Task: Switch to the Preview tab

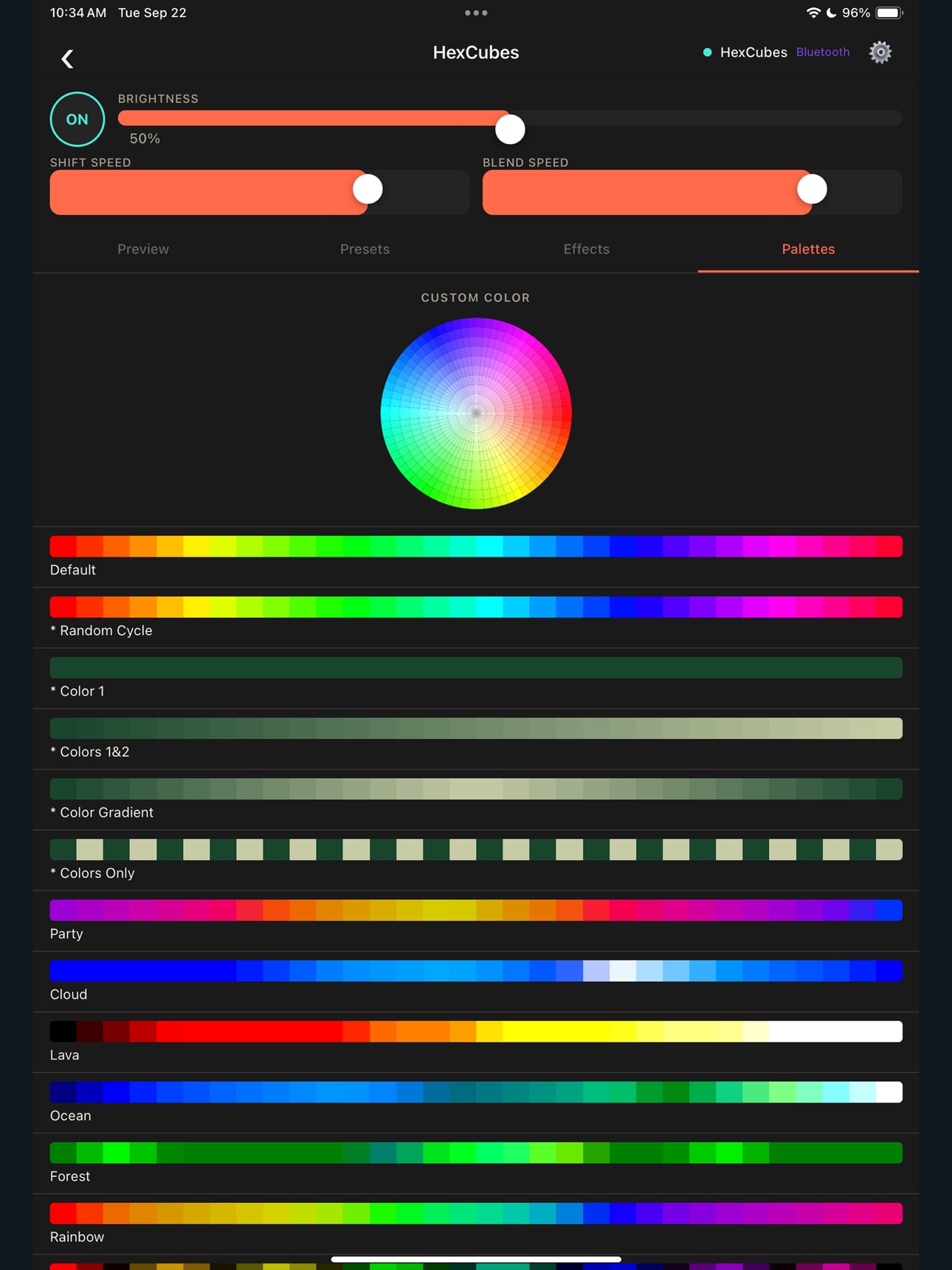Action: click(x=143, y=250)
